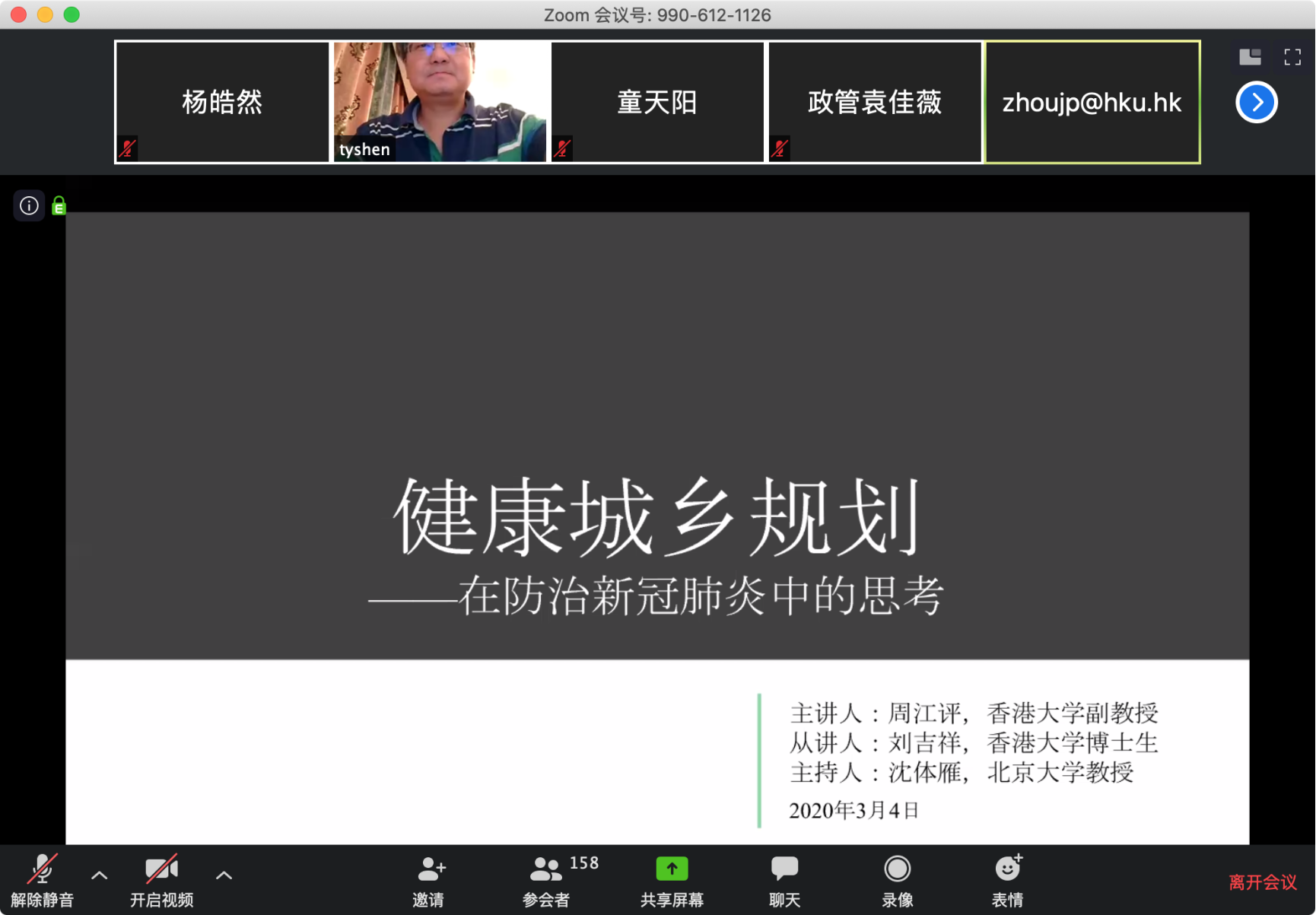This screenshot has width=1316, height=915.
Task: Open the invite participants icon
Action: pyautogui.click(x=430, y=869)
